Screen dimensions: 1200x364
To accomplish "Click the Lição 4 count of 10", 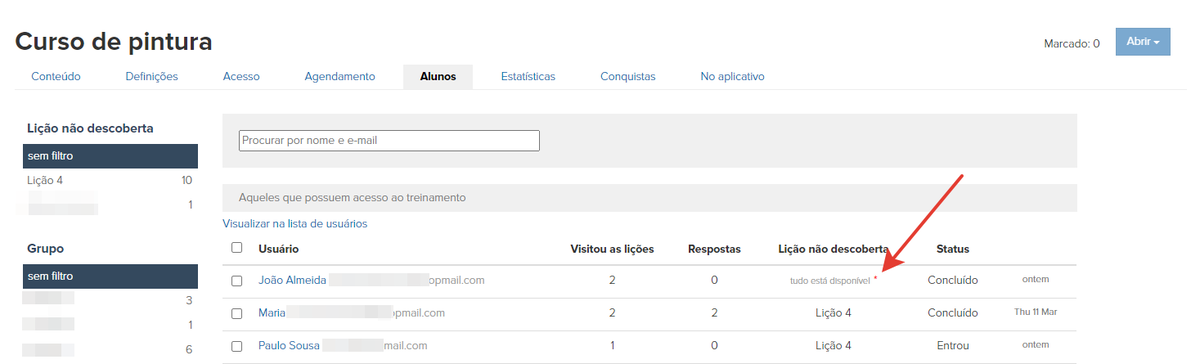I will [186, 180].
